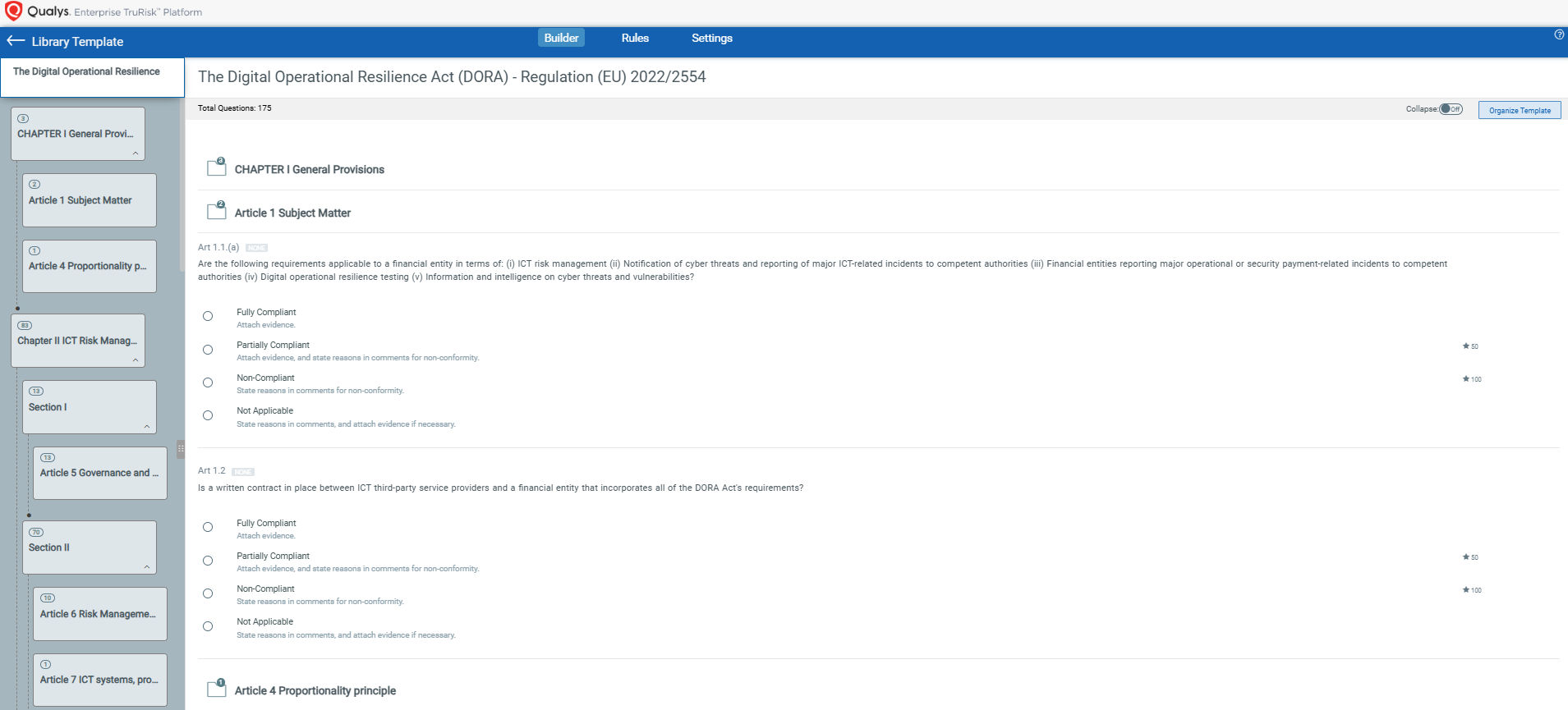Select Not Applicable for Art 1.2

tap(208, 626)
